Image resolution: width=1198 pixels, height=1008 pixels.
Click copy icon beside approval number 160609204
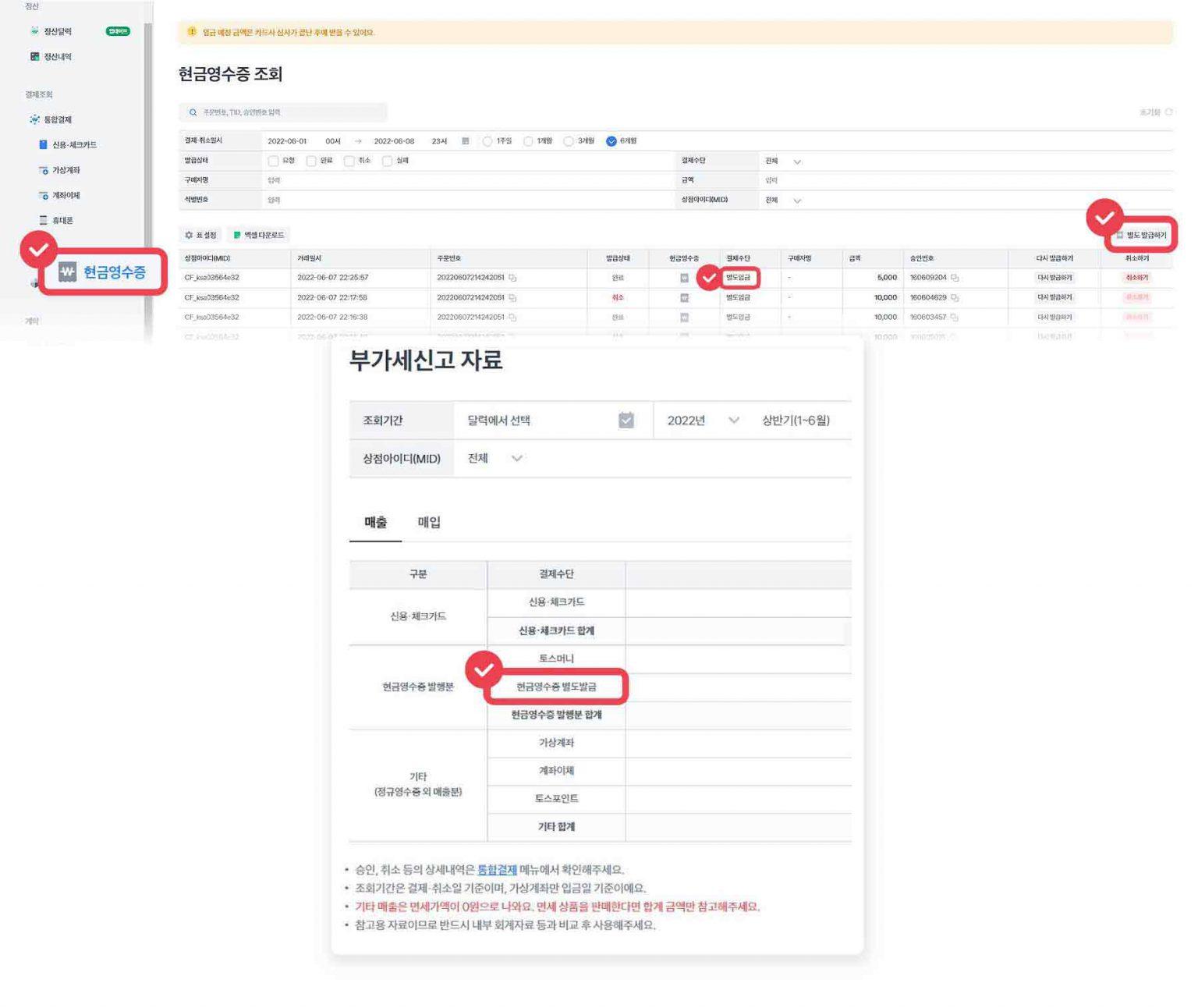[x=955, y=278]
